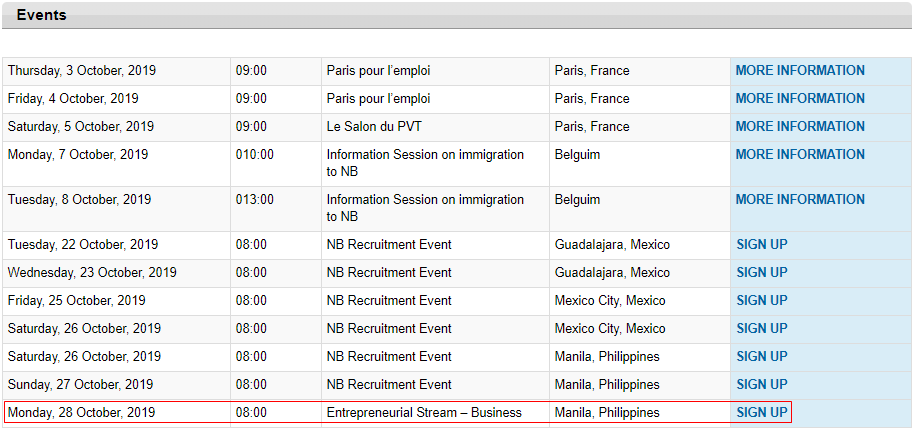
Task: Click the Wednesday, 23 October, 2019 date cell
Action: click(92, 273)
